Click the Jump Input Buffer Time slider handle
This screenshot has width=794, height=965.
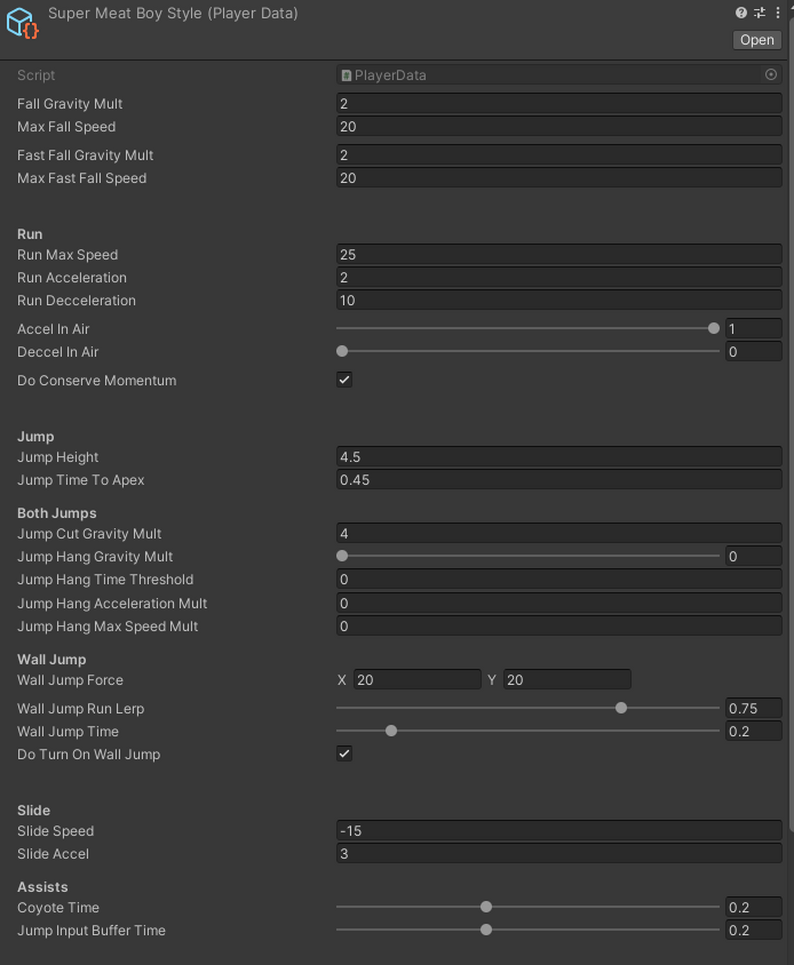[x=486, y=929]
